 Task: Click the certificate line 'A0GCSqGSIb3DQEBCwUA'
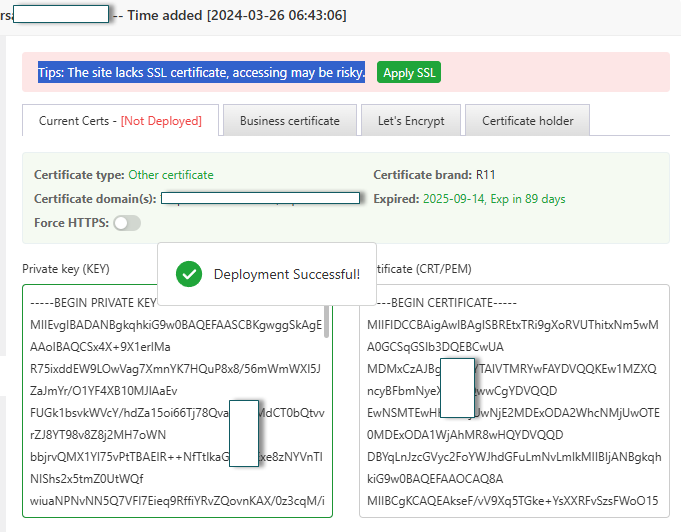pyautogui.click(x=435, y=347)
